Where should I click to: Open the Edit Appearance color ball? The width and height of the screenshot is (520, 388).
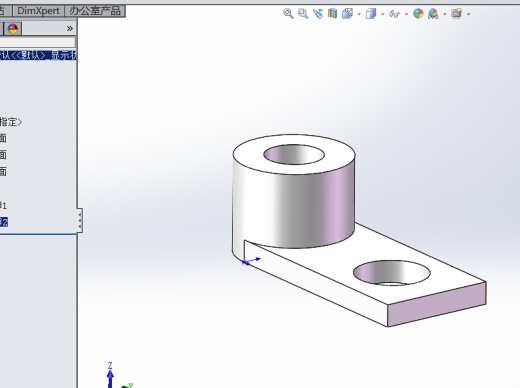coord(418,14)
